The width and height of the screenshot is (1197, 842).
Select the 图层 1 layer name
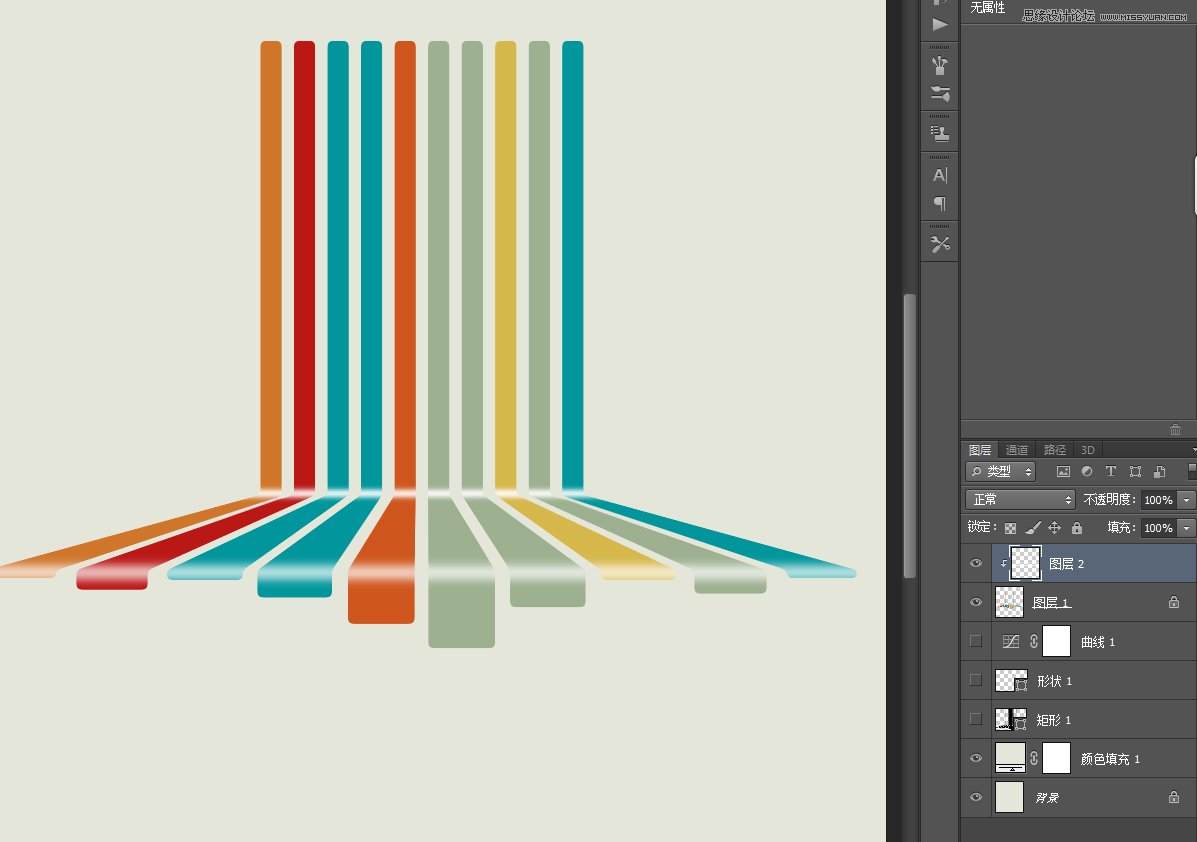click(x=1051, y=603)
